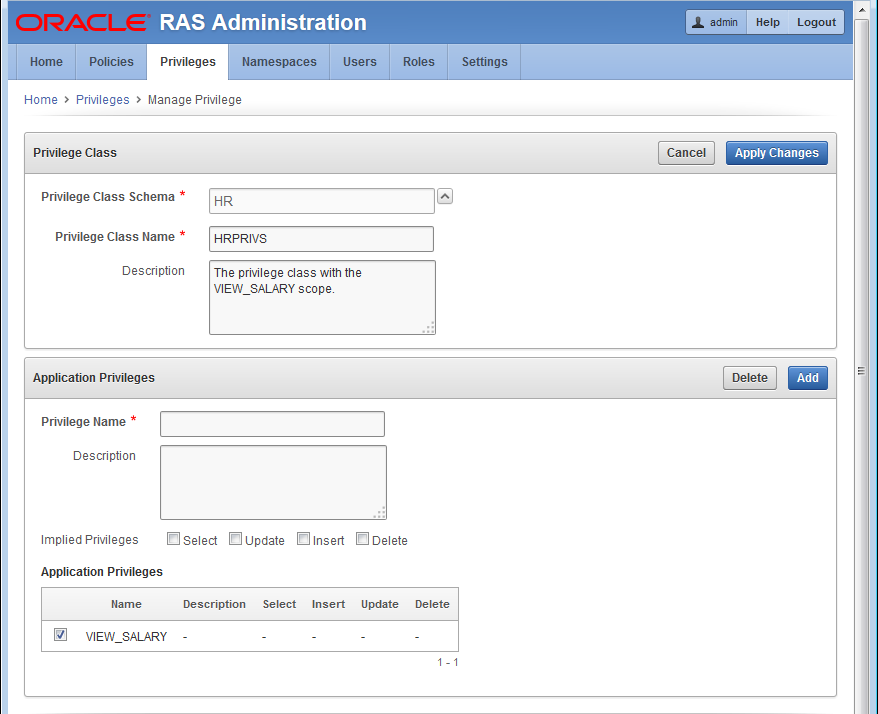Toggle the Delete implied privilege checkbox
This screenshot has width=878, height=714.
coord(363,539)
